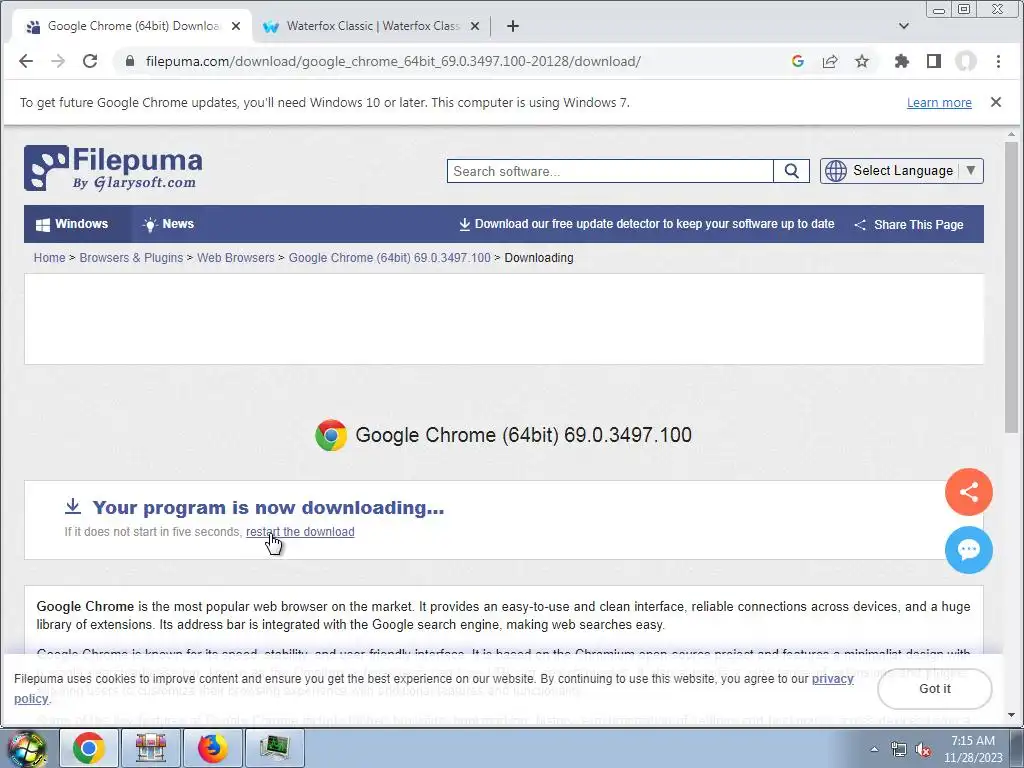Click Chrome icon in the taskbar

click(x=89, y=748)
